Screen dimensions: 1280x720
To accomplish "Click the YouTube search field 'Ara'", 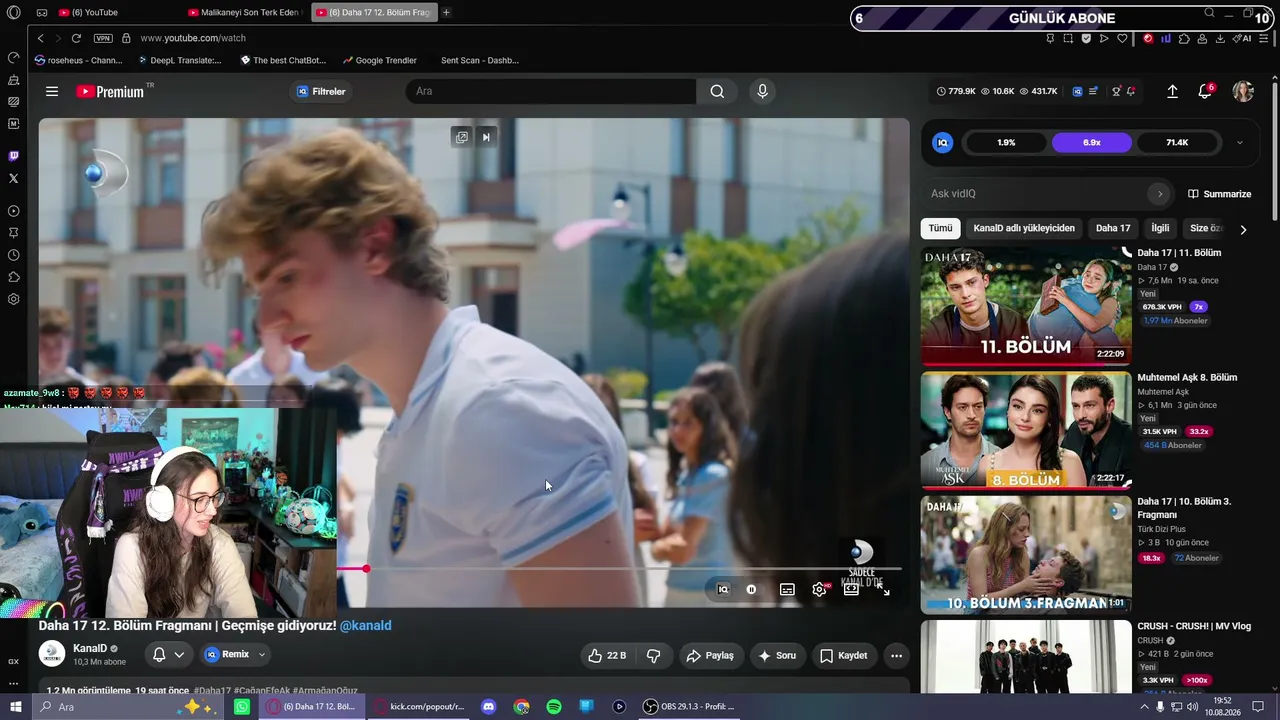I will point(551,91).
